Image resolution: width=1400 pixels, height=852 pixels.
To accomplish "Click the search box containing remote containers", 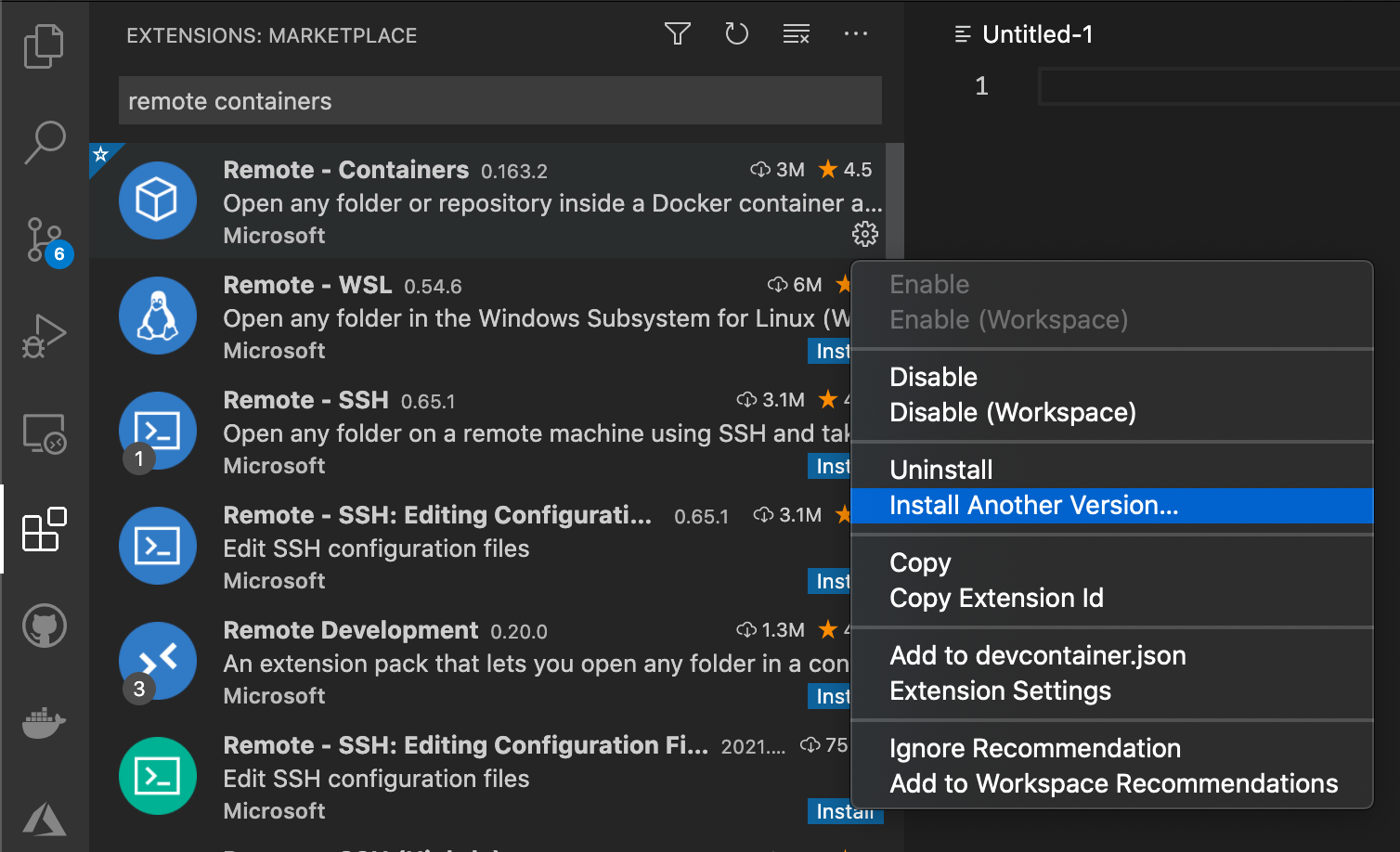I will [x=499, y=101].
